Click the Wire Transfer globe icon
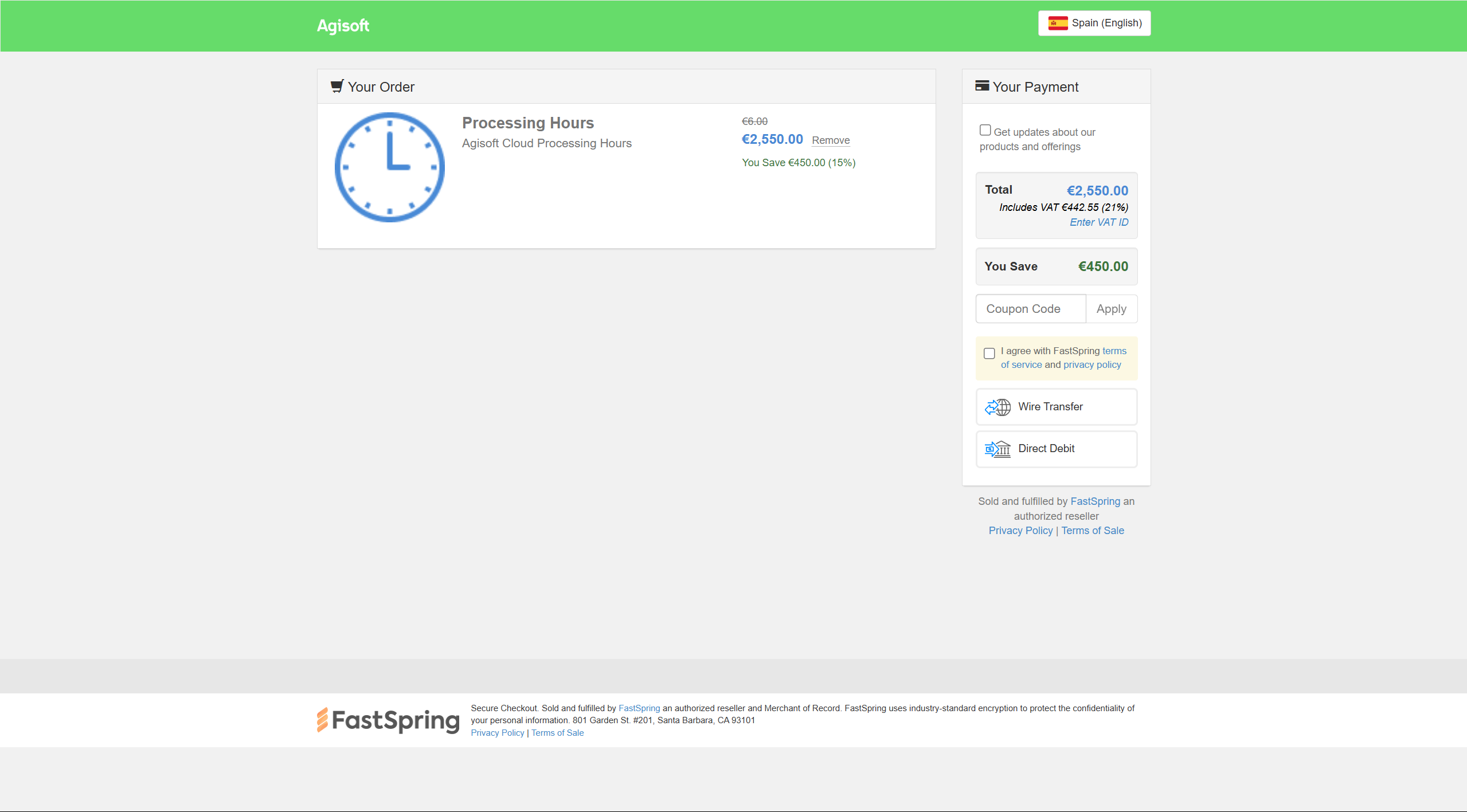1467x812 pixels. tap(997, 407)
